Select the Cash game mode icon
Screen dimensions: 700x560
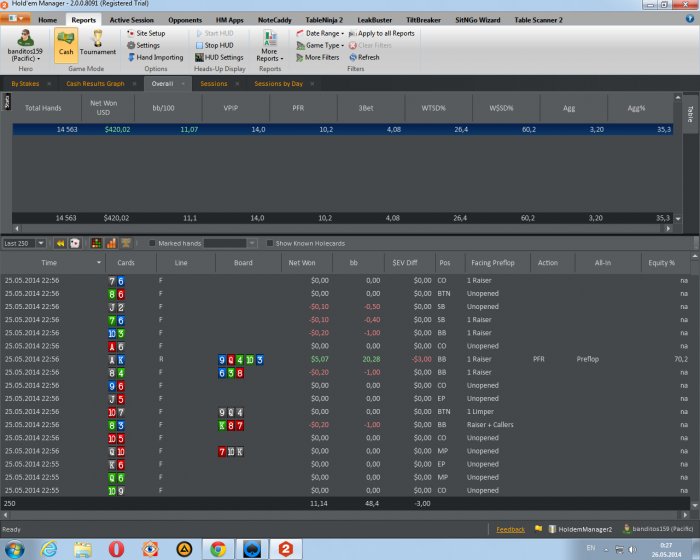tap(66, 45)
